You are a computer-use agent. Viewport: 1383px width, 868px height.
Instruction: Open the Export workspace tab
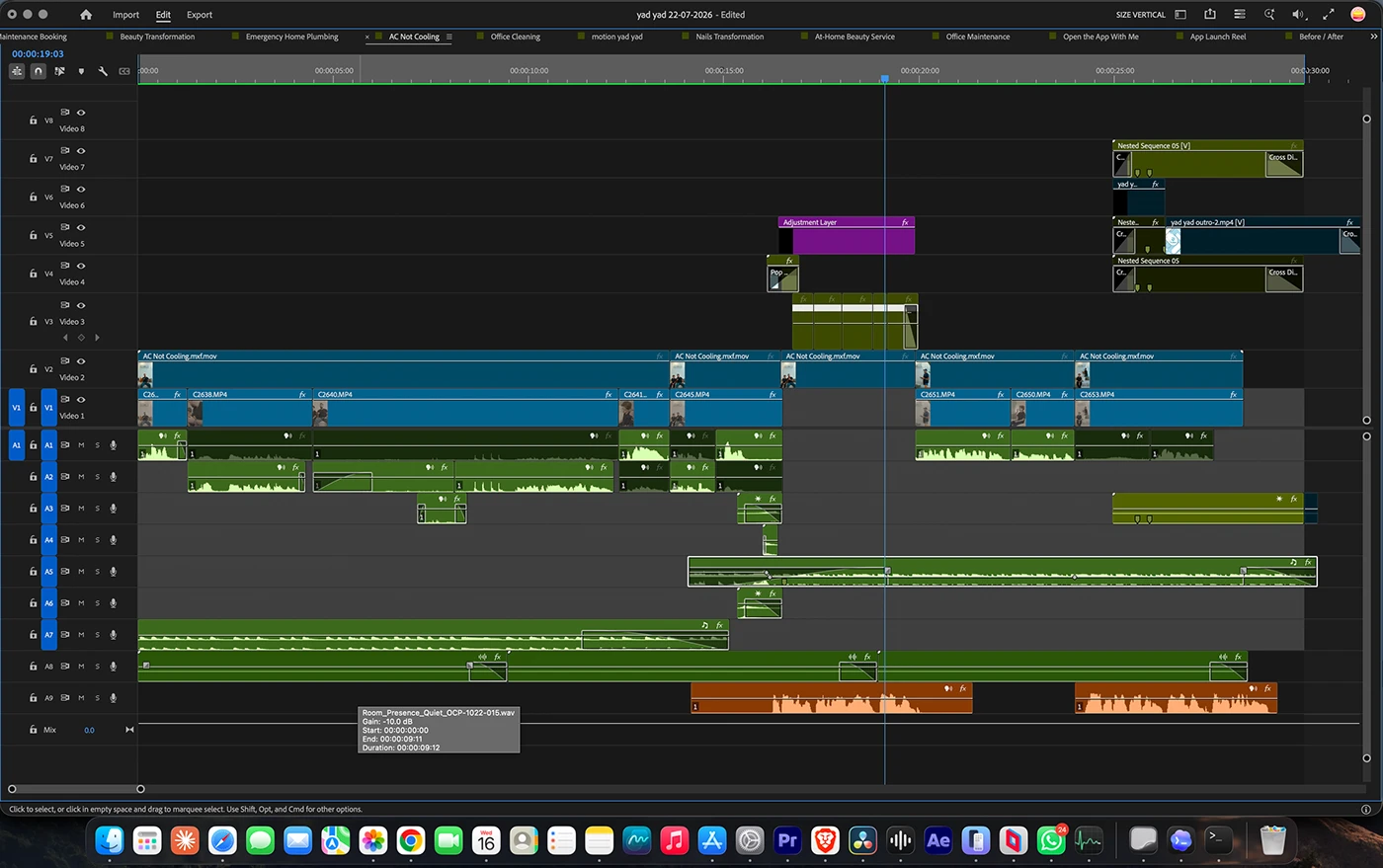coord(200,15)
